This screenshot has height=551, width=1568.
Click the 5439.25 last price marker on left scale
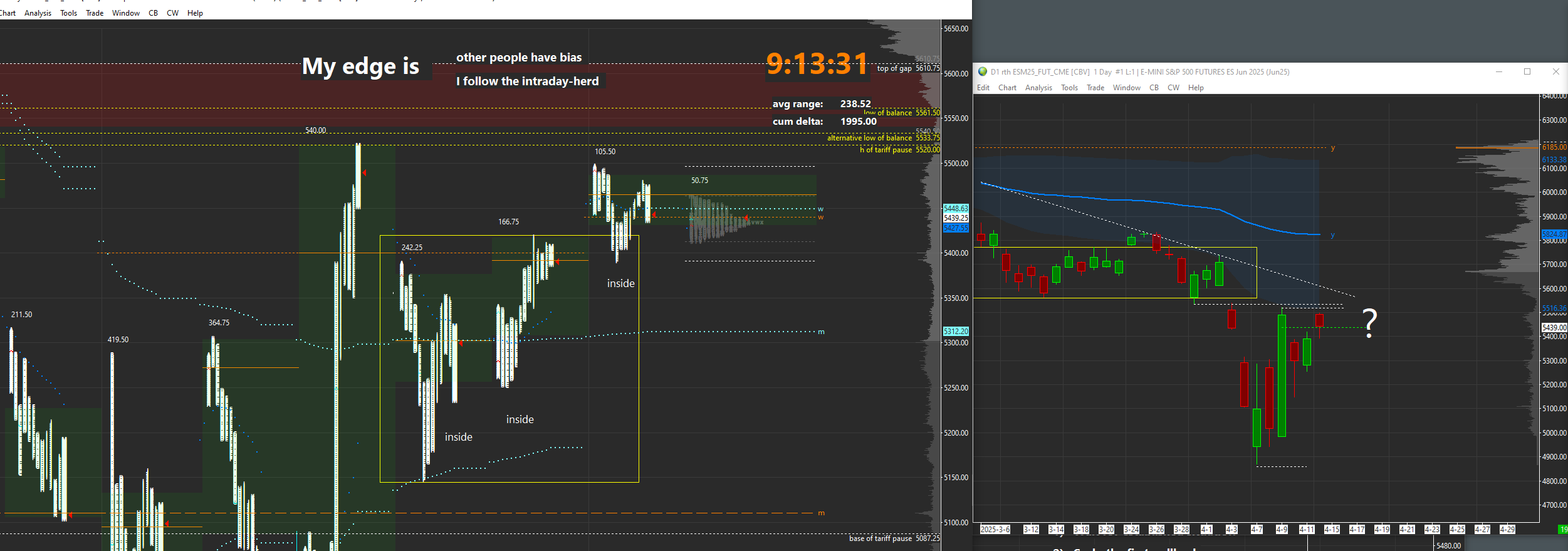[x=956, y=218]
